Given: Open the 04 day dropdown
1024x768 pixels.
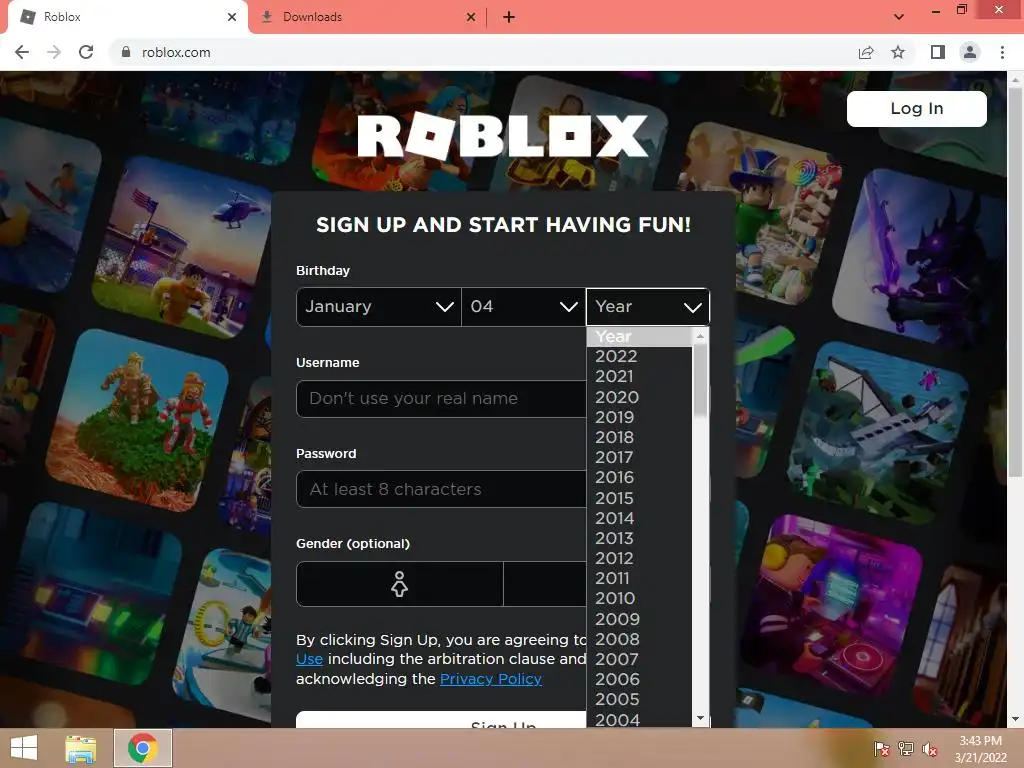Looking at the screenshot, I should [523, 306].
